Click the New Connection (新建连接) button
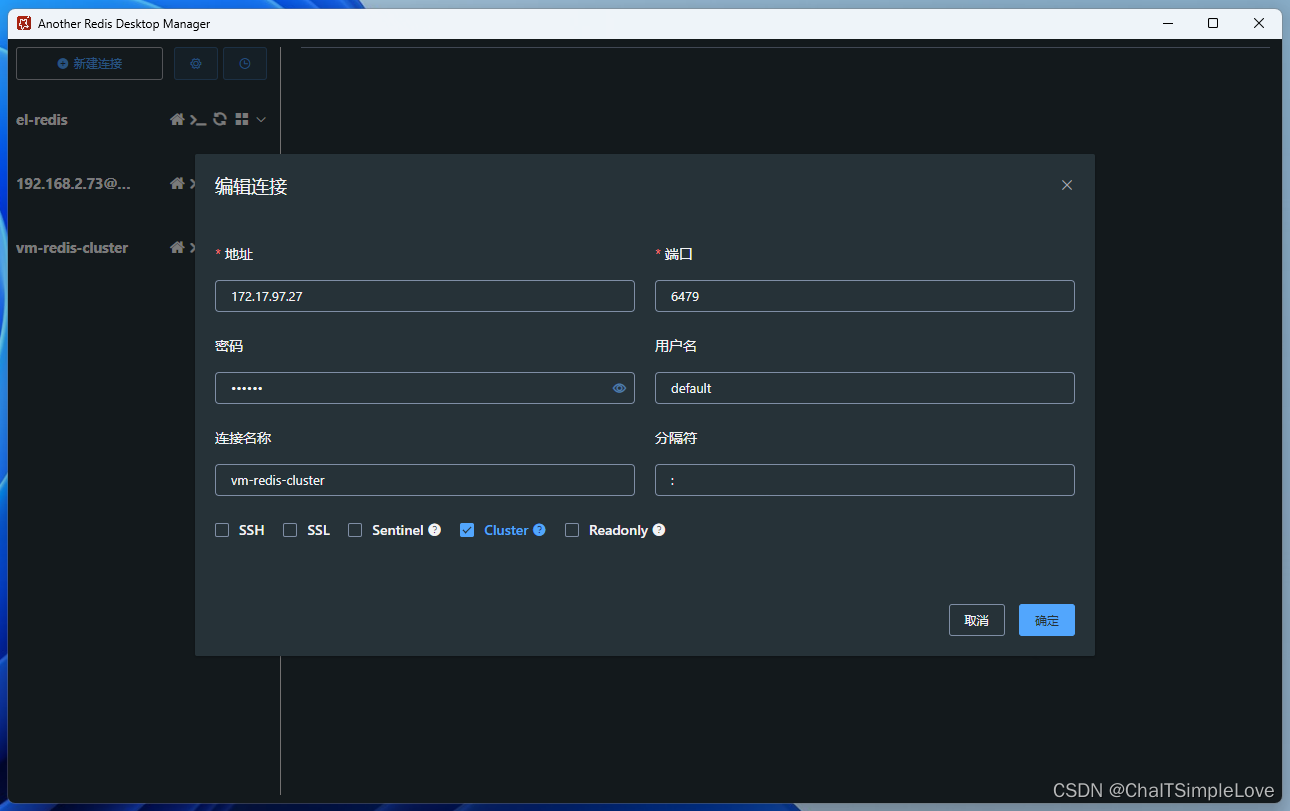The width and height of the screenshot is (1290, 811). coord(89,63)
